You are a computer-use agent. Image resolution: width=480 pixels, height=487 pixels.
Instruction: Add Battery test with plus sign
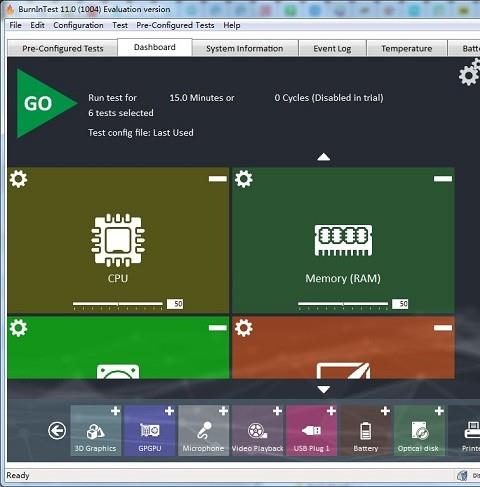pos(385,411)
